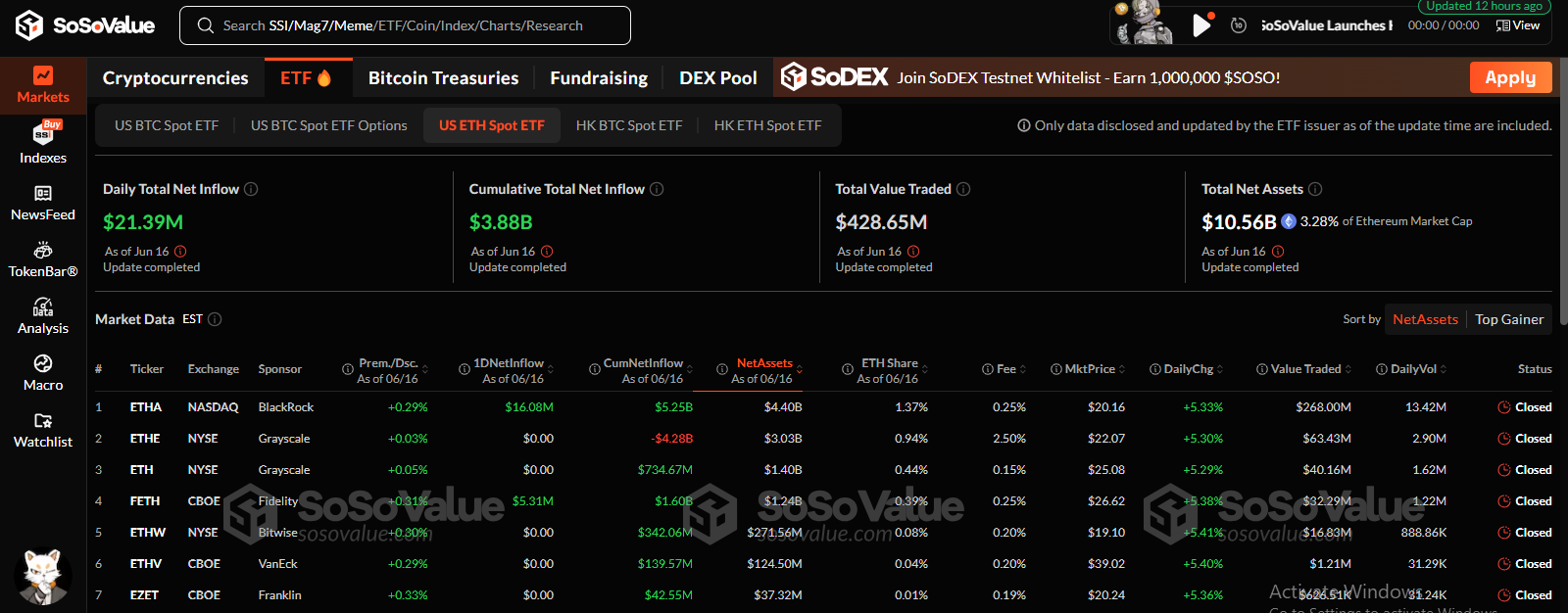Open the Bitcoin Treasuries tab
This screenshot has height=613, width=1568.
tap(443, 78)
